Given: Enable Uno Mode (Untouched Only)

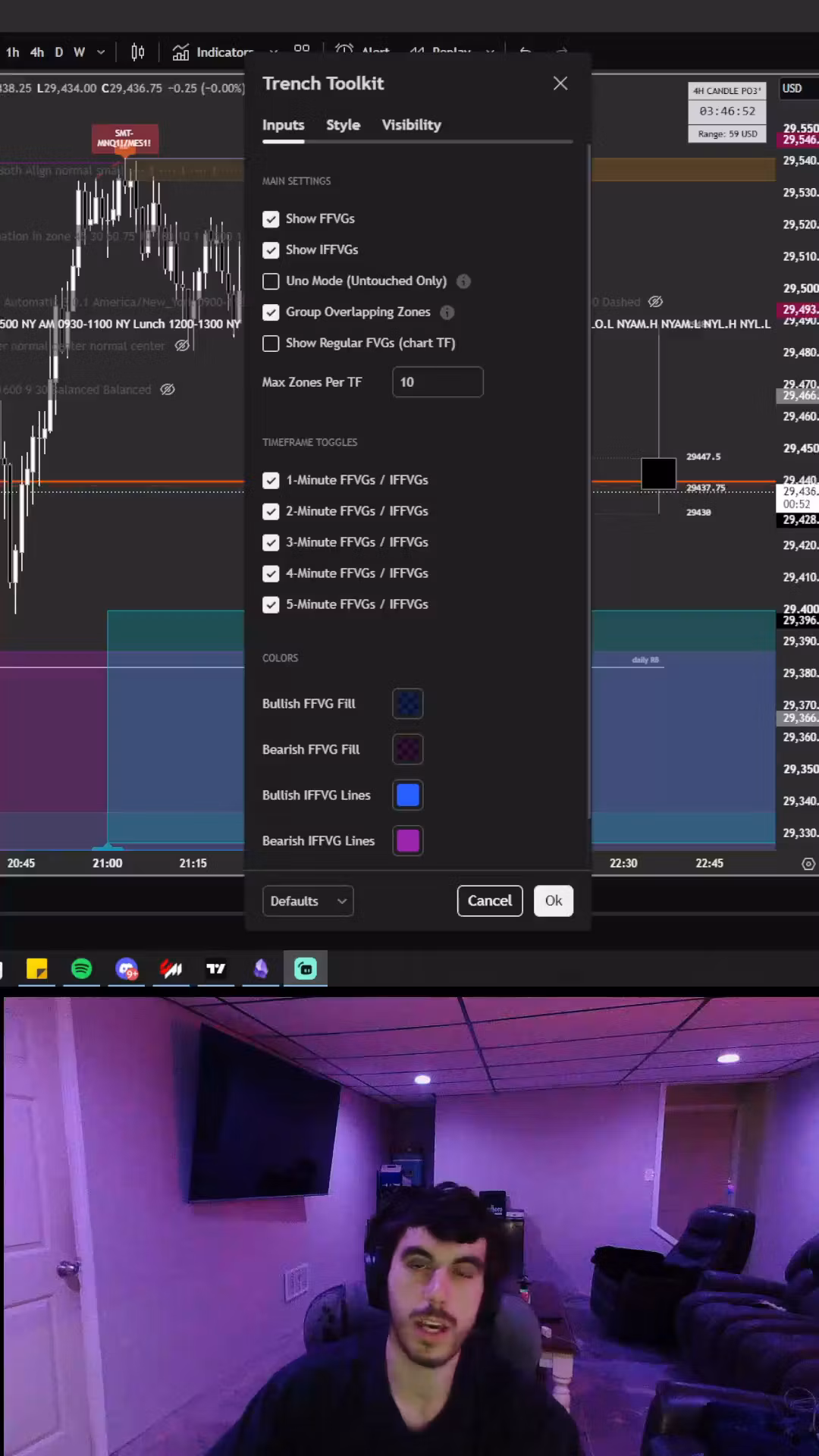Looking at the screenshot, I should click(271, 281).
